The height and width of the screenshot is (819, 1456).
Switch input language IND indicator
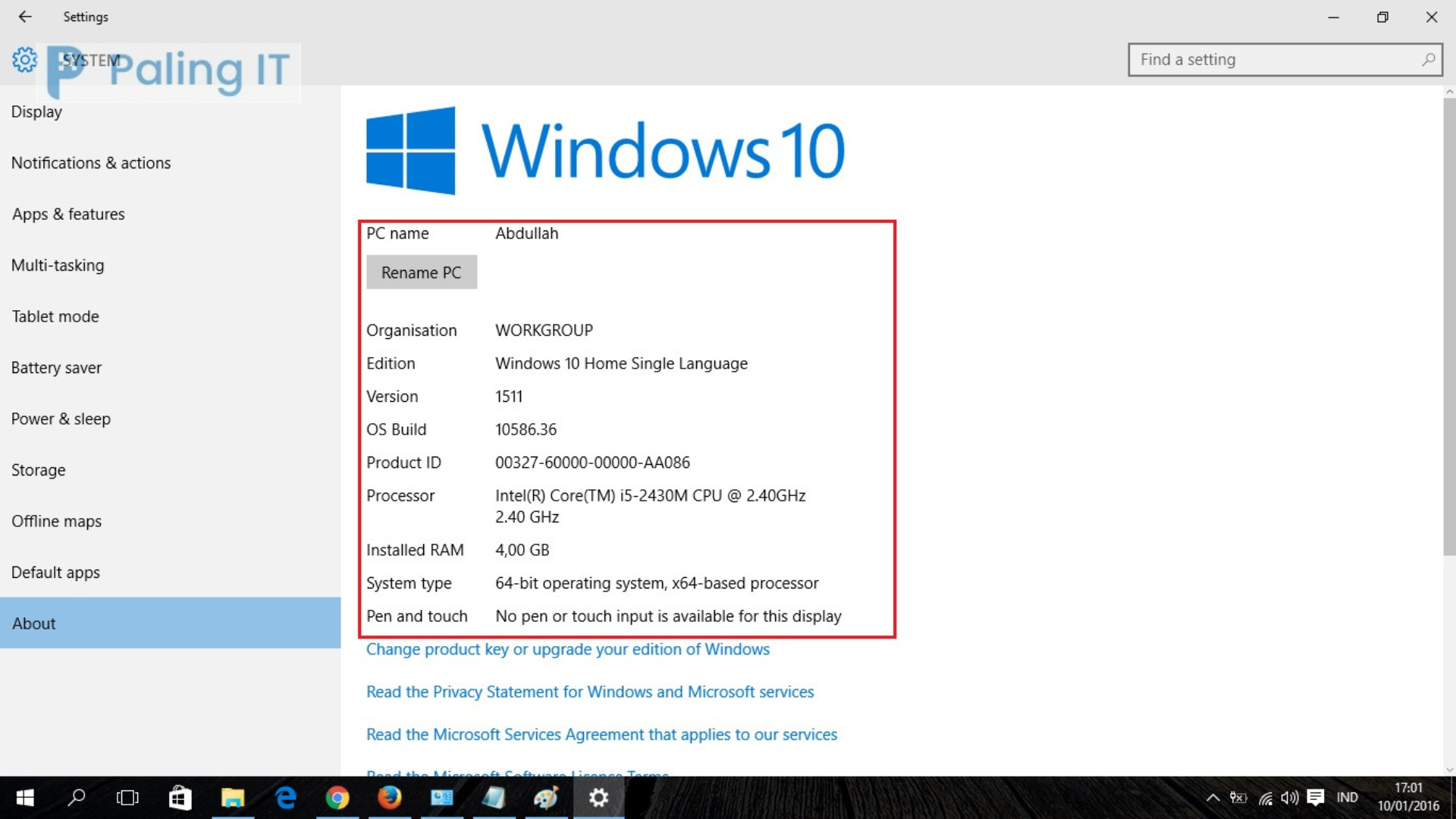coord(1348,798)
